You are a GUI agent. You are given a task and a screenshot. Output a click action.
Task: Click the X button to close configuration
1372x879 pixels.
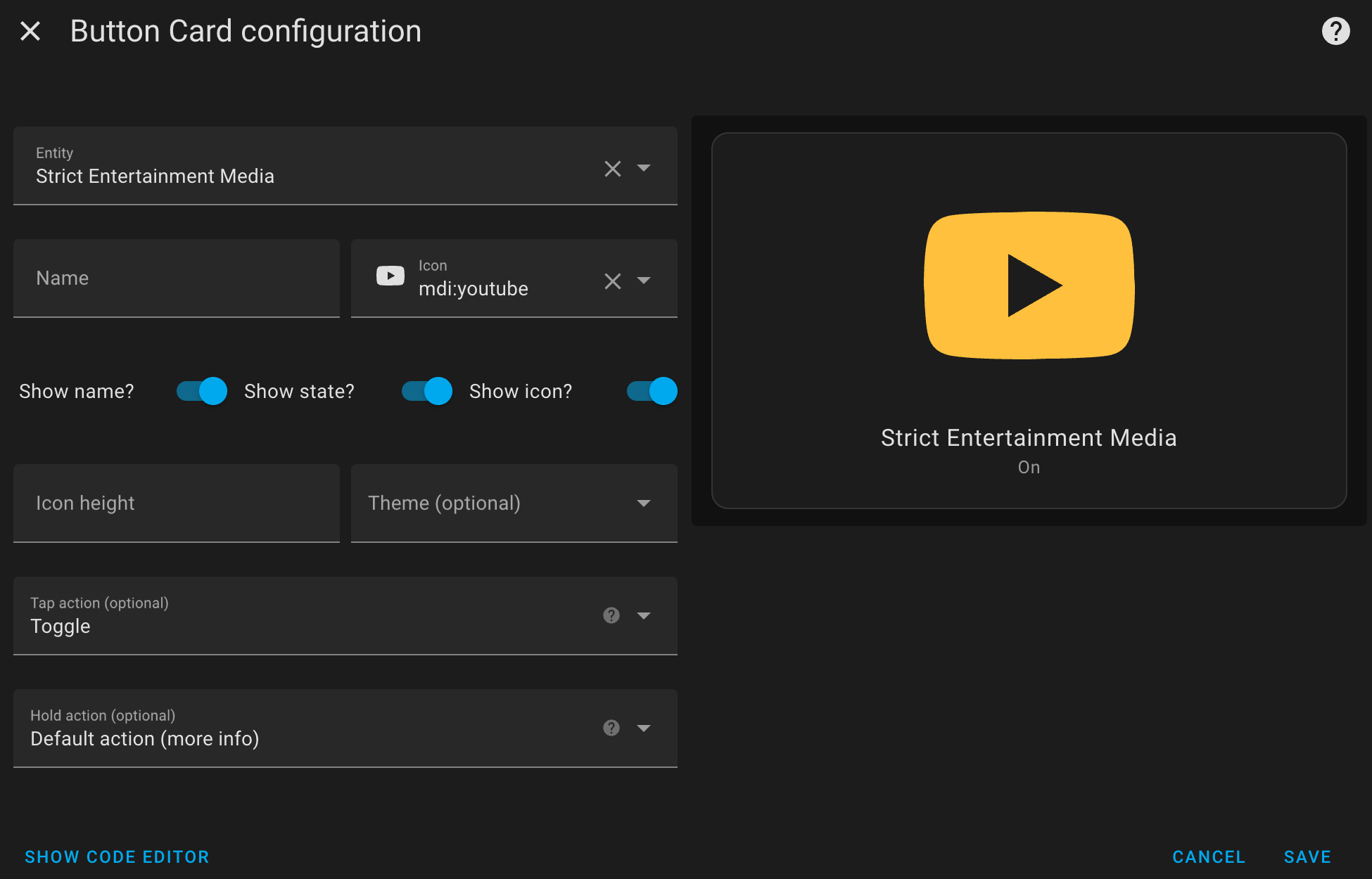(31, 30)
